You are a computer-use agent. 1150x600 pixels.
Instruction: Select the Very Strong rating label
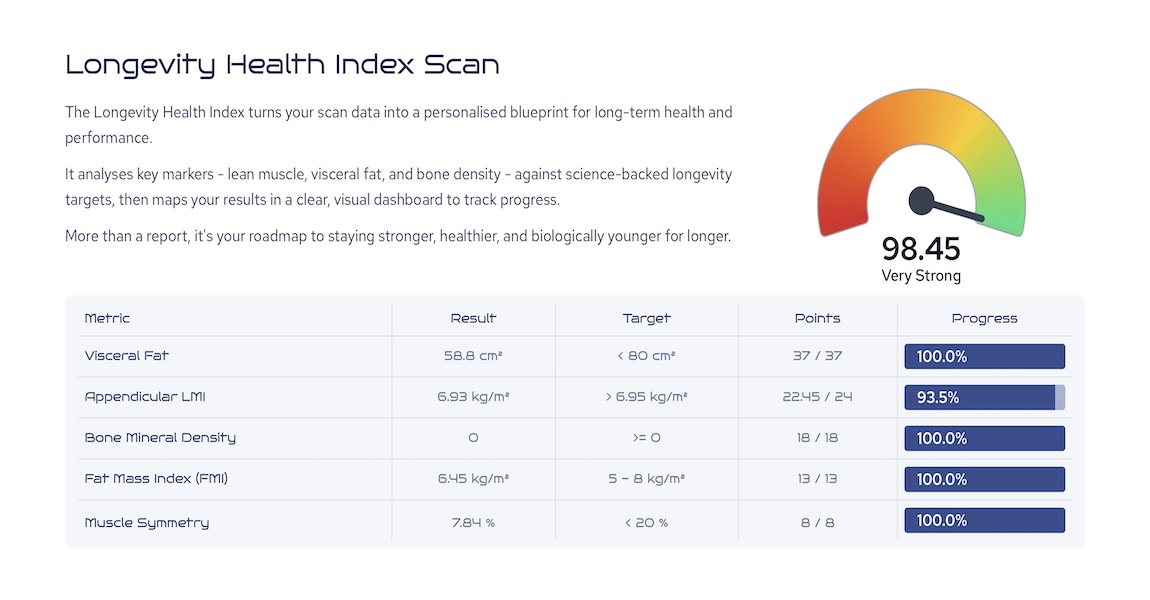coord(921,276)
